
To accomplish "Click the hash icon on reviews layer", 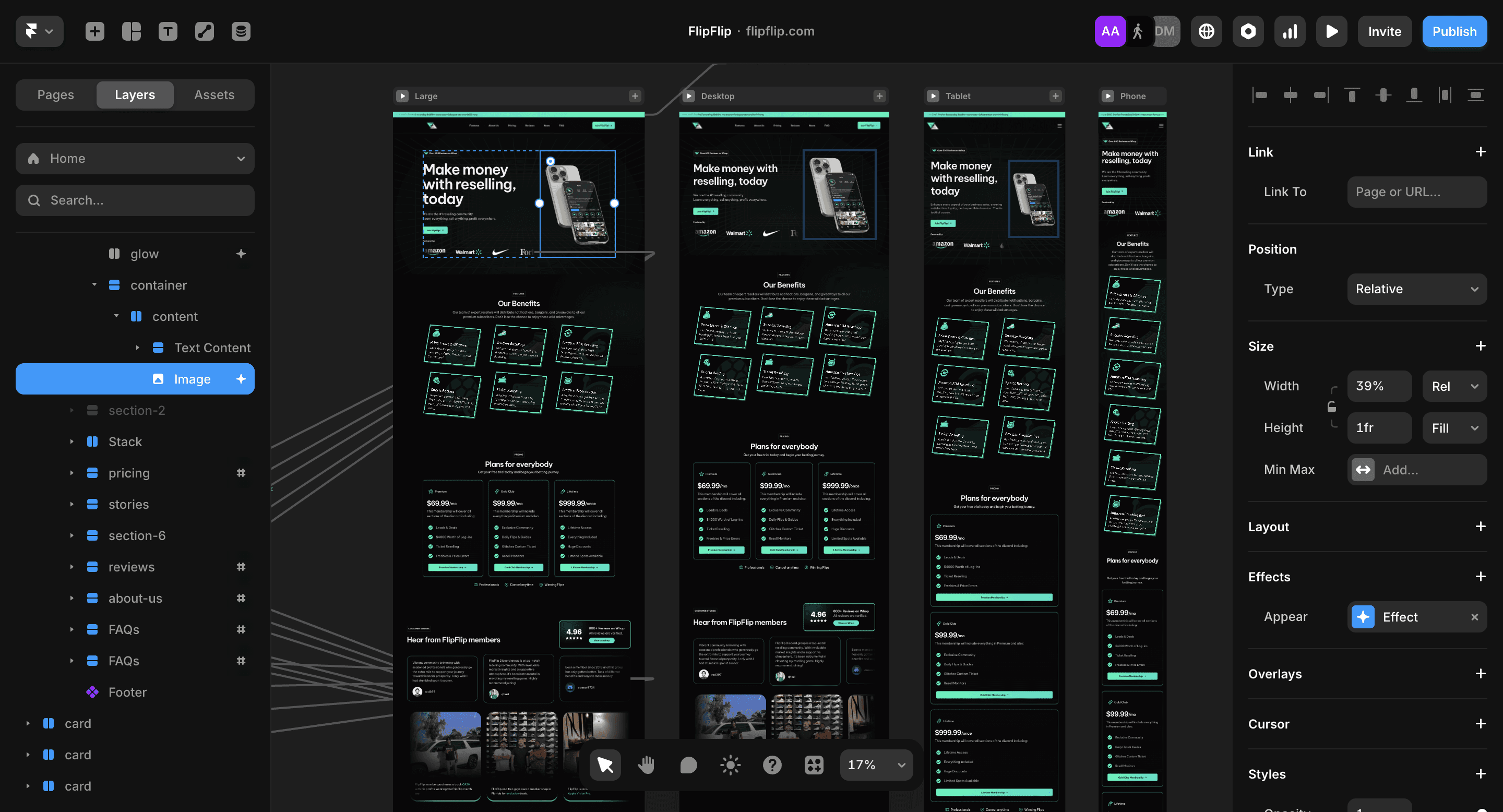I will [241, 567].
